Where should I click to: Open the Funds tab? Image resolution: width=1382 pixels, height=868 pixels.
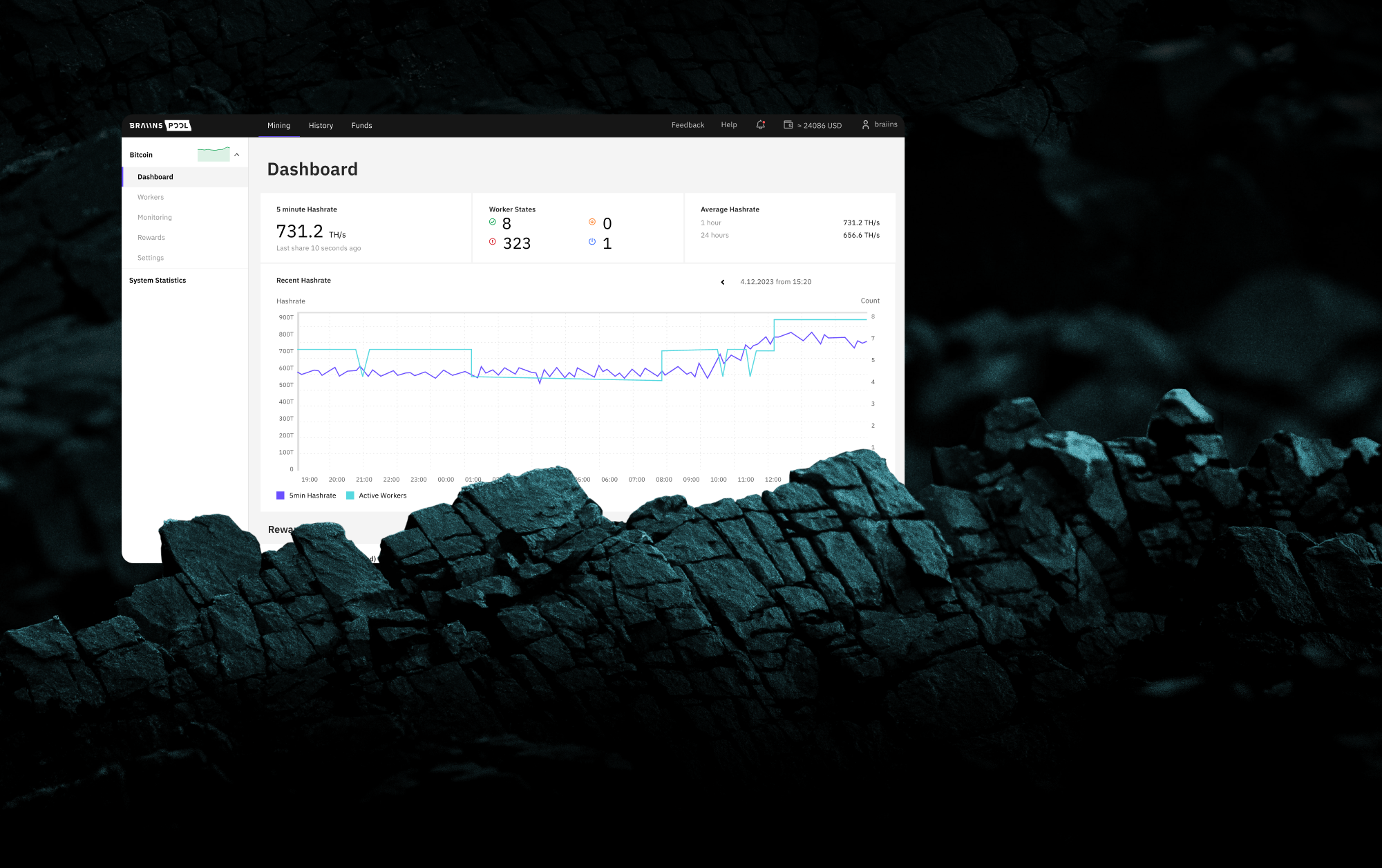click(361, 126)
